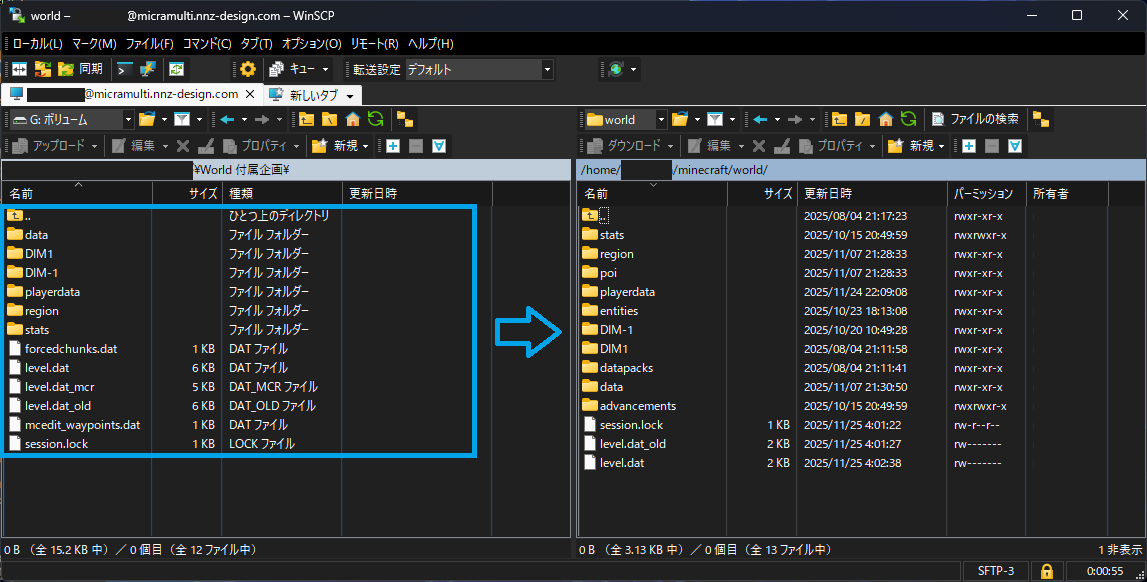Sort remote files by 更新日時 column

point(828,193)
